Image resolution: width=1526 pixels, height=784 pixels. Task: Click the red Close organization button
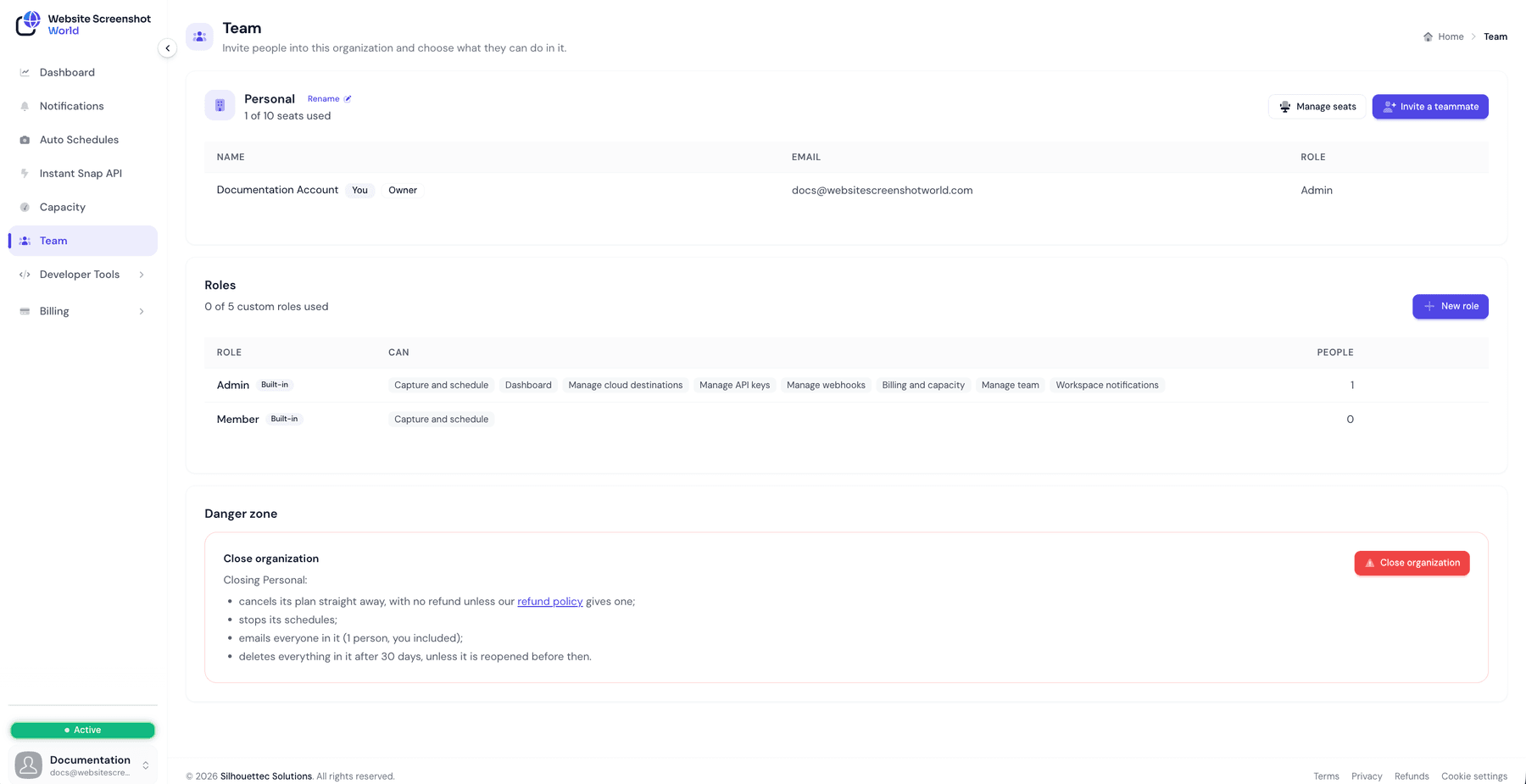1412,563
